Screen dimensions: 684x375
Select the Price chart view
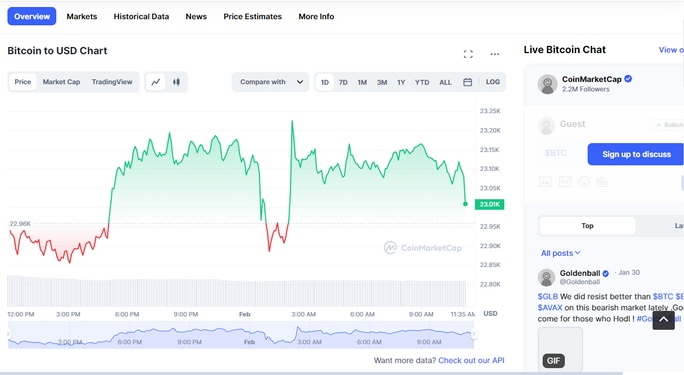(x=23, y=82)
